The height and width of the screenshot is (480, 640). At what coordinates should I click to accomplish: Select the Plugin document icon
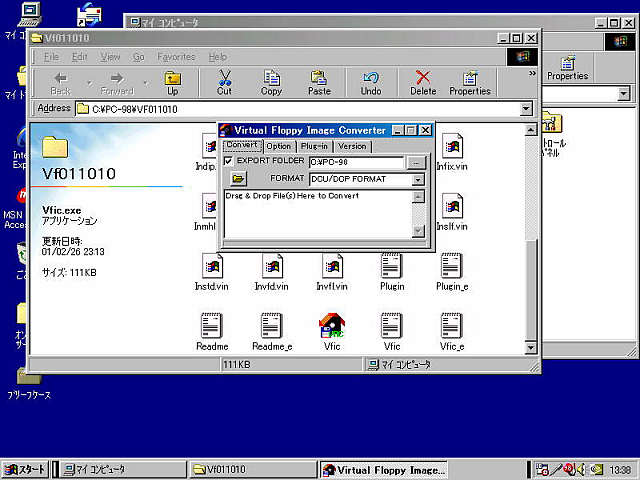pyautogui.click(x=392, y=272)
